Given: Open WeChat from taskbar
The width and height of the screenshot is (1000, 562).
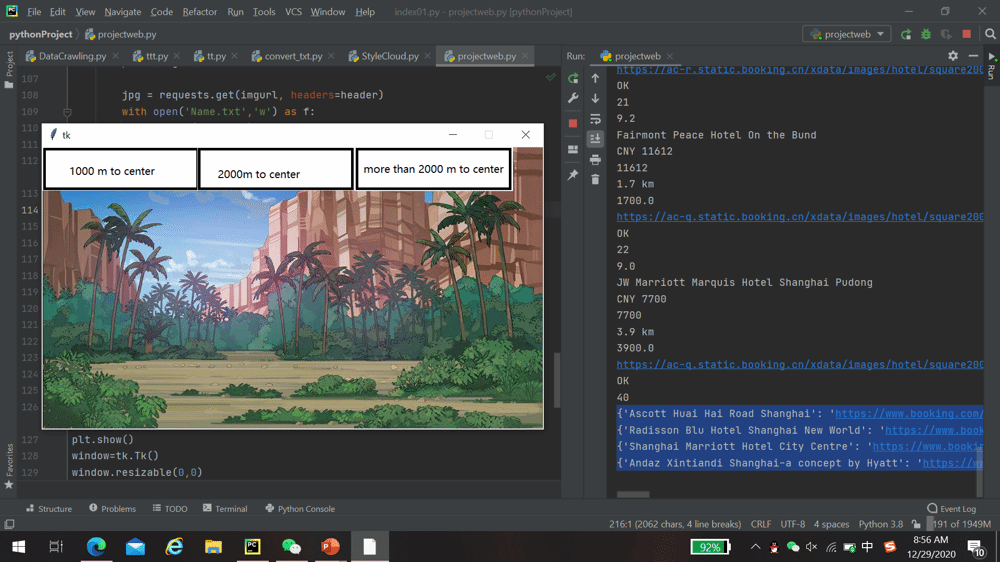Looking at the screenshot, I should pos(291,547).
